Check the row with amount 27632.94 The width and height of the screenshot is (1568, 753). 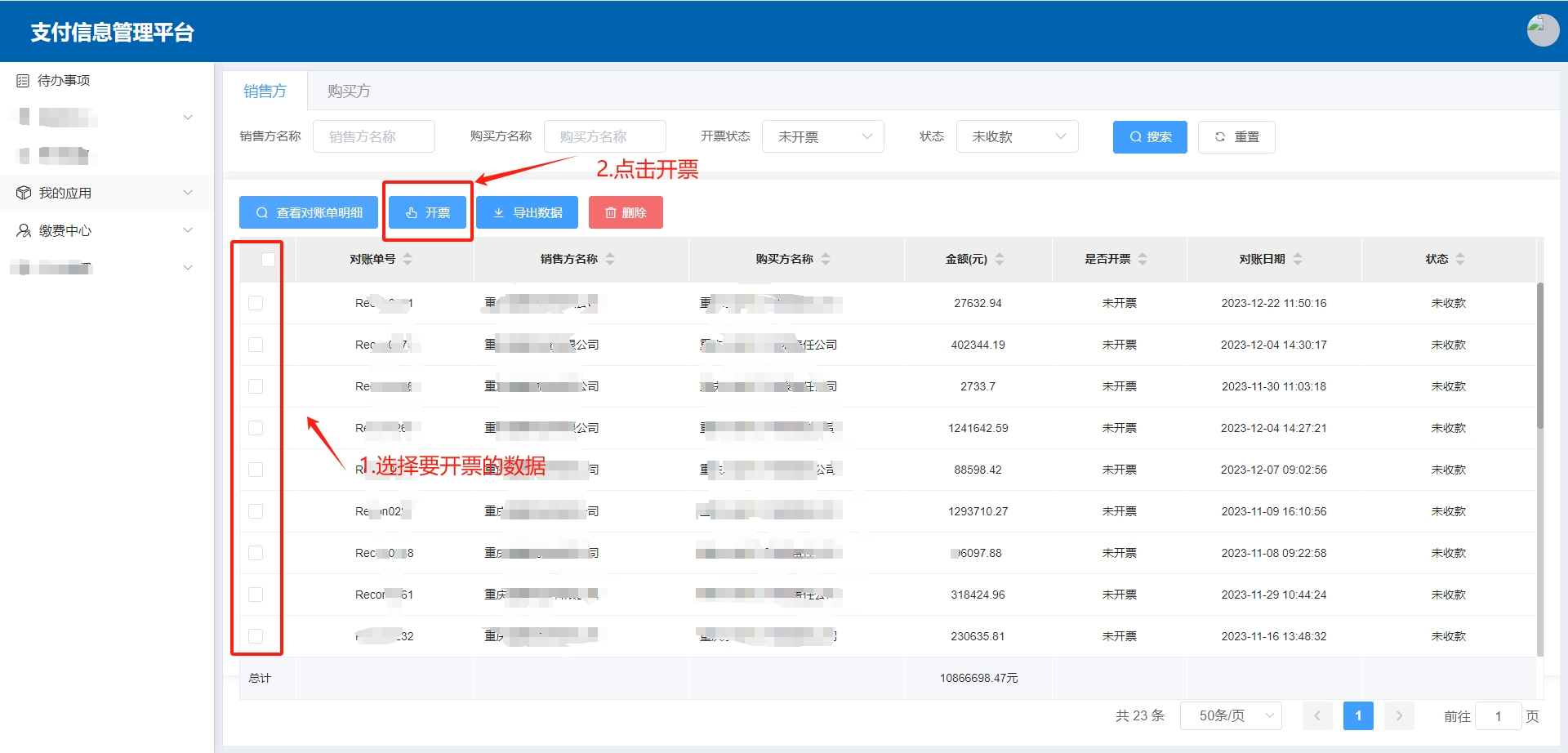(256, 303)
